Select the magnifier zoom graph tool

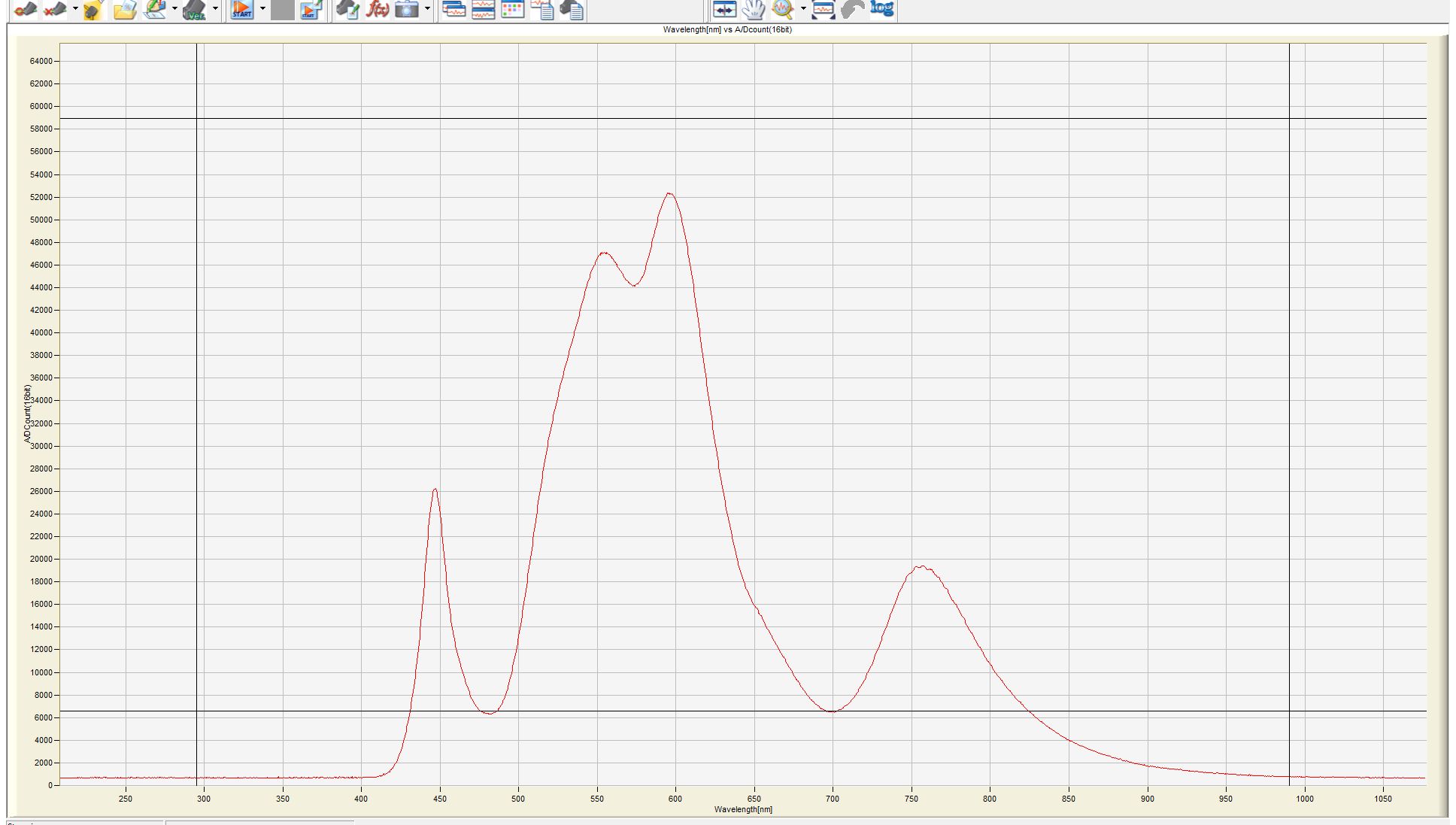coord(783,10)
